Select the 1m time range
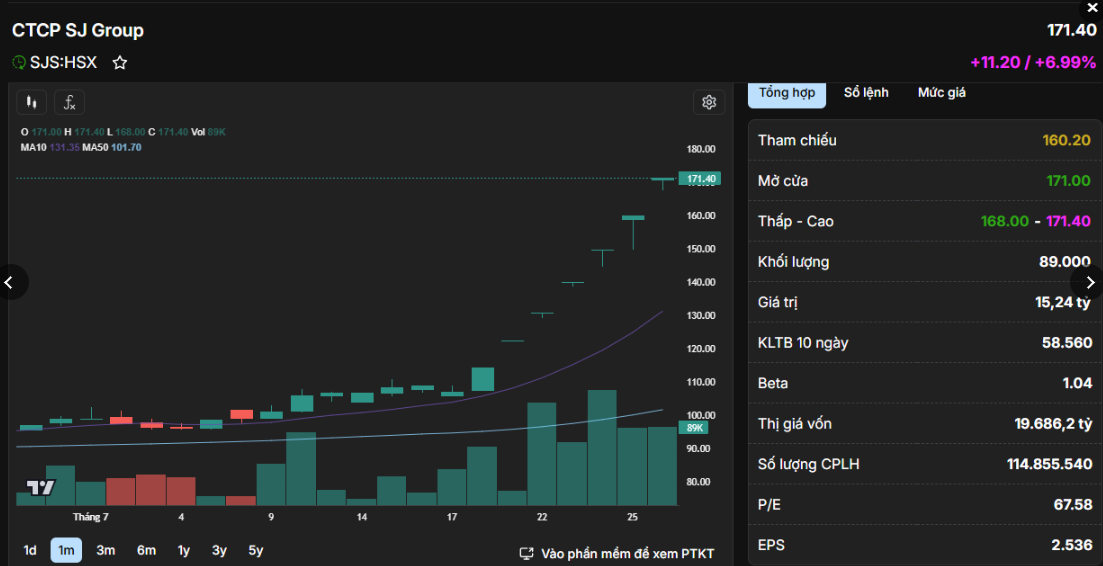 coord(66,551)
